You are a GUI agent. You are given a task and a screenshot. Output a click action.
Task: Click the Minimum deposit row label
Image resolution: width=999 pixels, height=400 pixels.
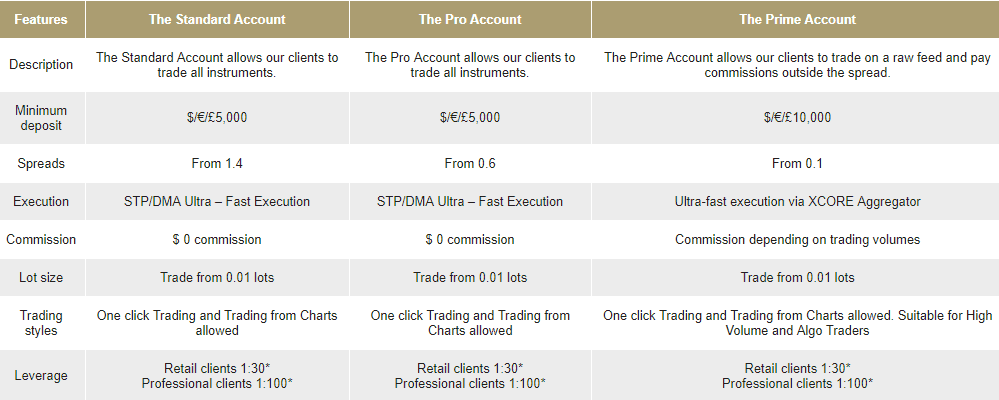coord(41,118)
